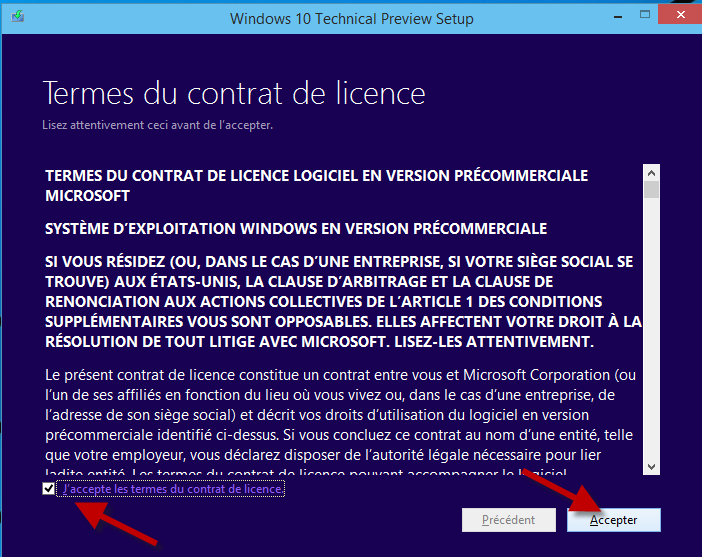This screenshot has height=557, width=702.
Task: Tick the 'J'accepte les termes' checkbox
Action: coord(48,488)
